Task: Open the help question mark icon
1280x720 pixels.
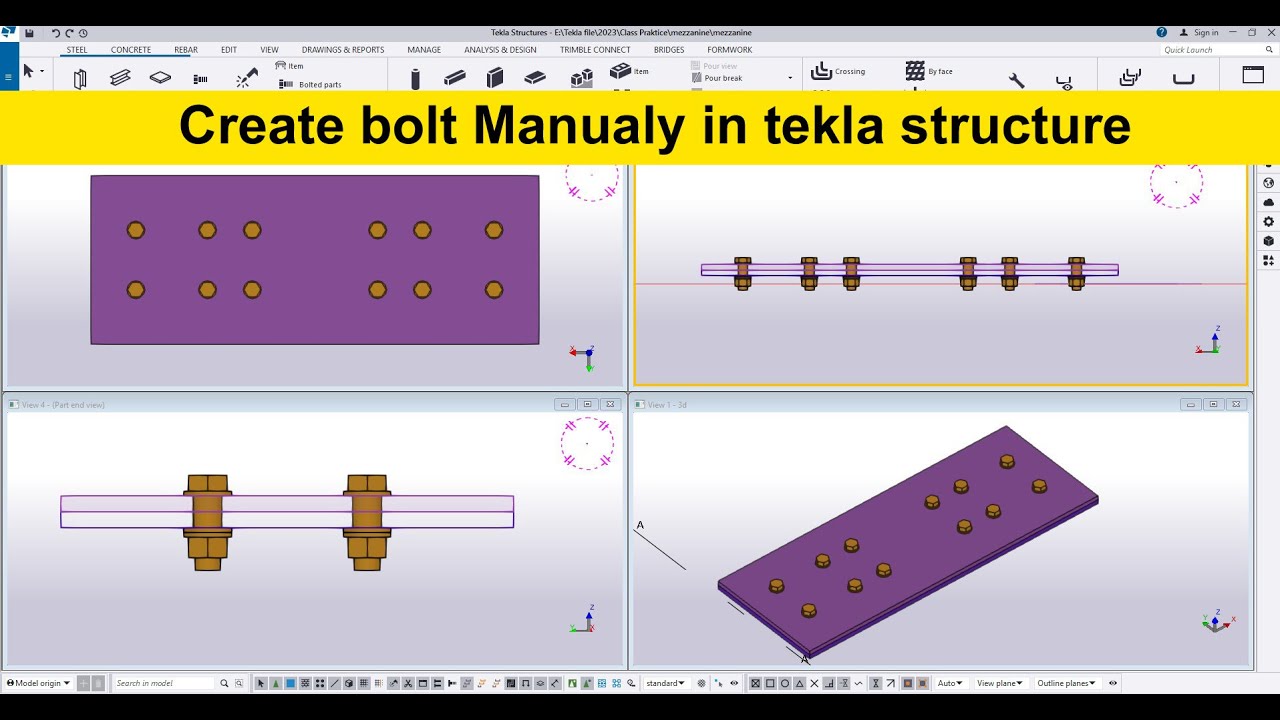Action: tap(1162, 32)
